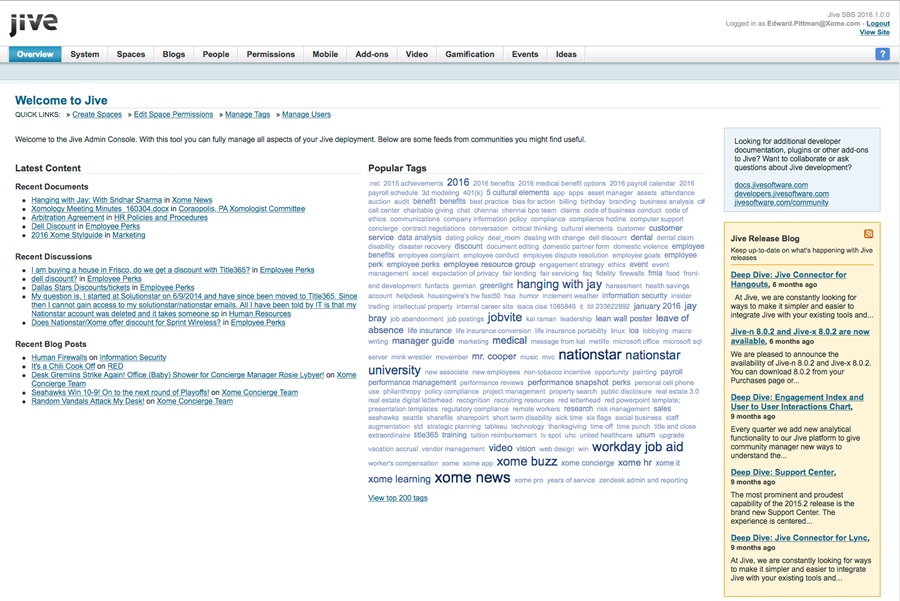Click the 'xome buzz' tag
Image resolution: width=900 pixels, height=601 pixels.
[526, 462]
